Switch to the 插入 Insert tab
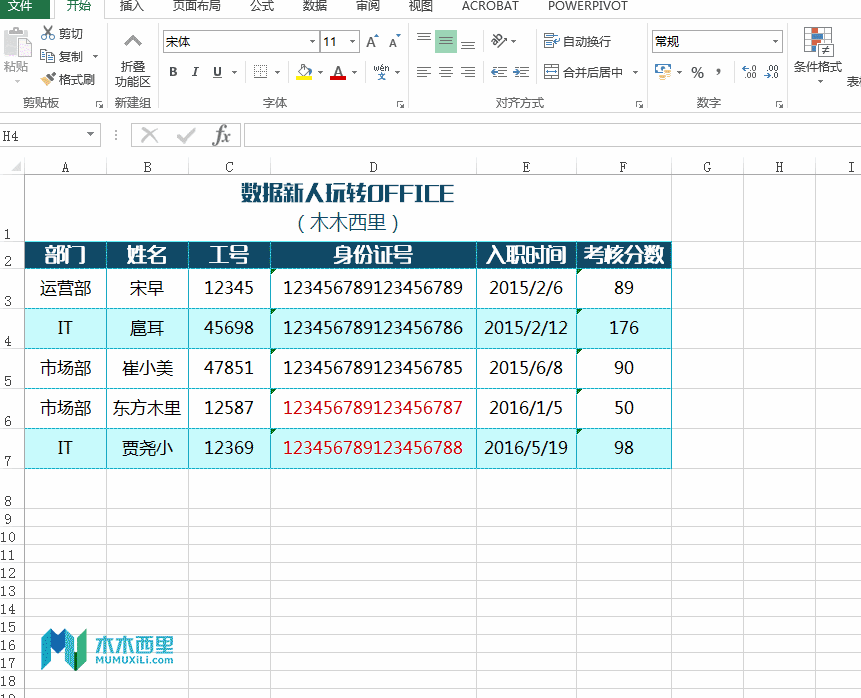861x698 pixels. click(x=132, y=6)
